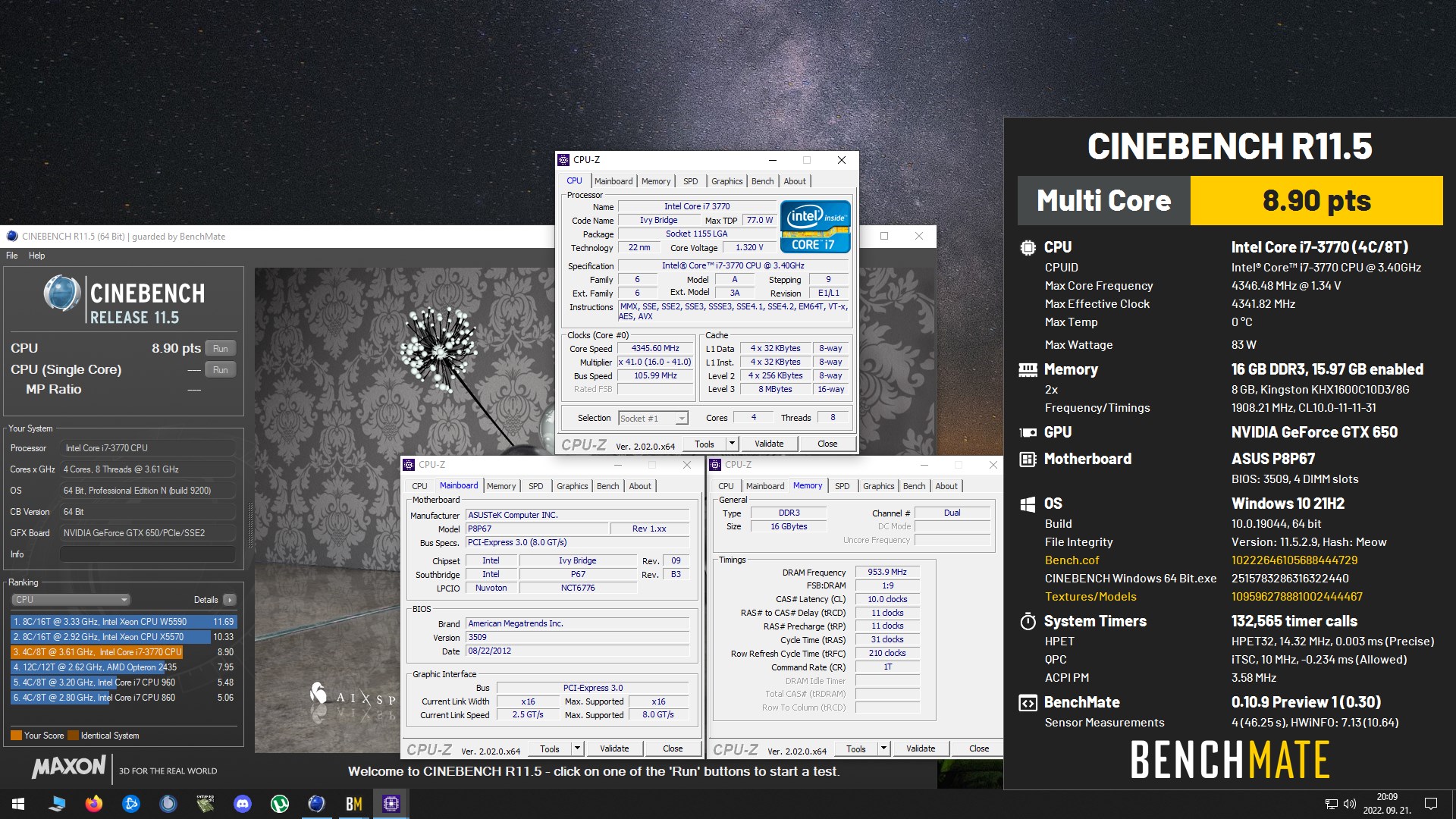The image size is (1456, 819).
Task: Expand ranking Details arrow button
Action: click(229, 599)
